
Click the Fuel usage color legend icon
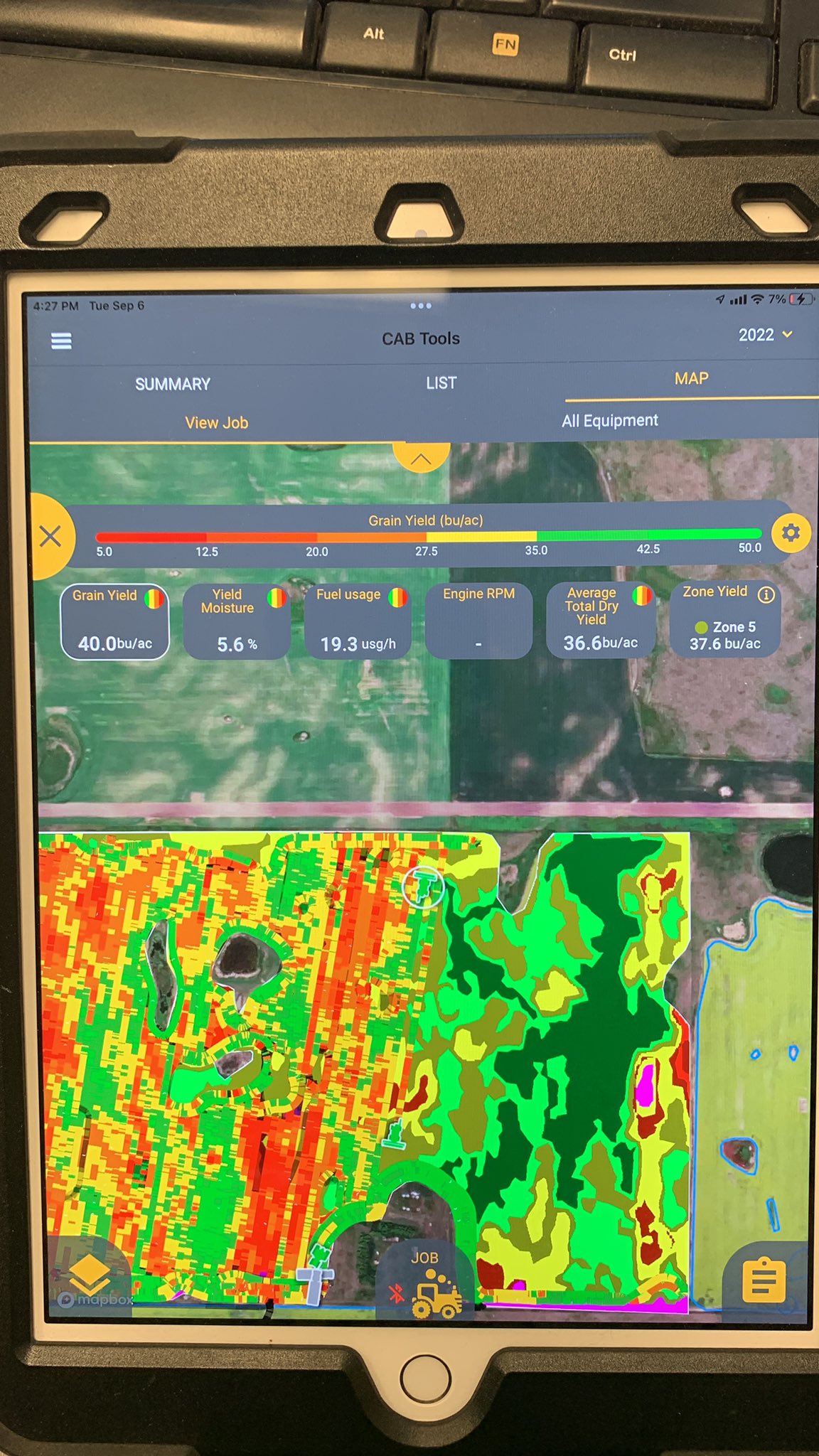(x=398, y=597)
